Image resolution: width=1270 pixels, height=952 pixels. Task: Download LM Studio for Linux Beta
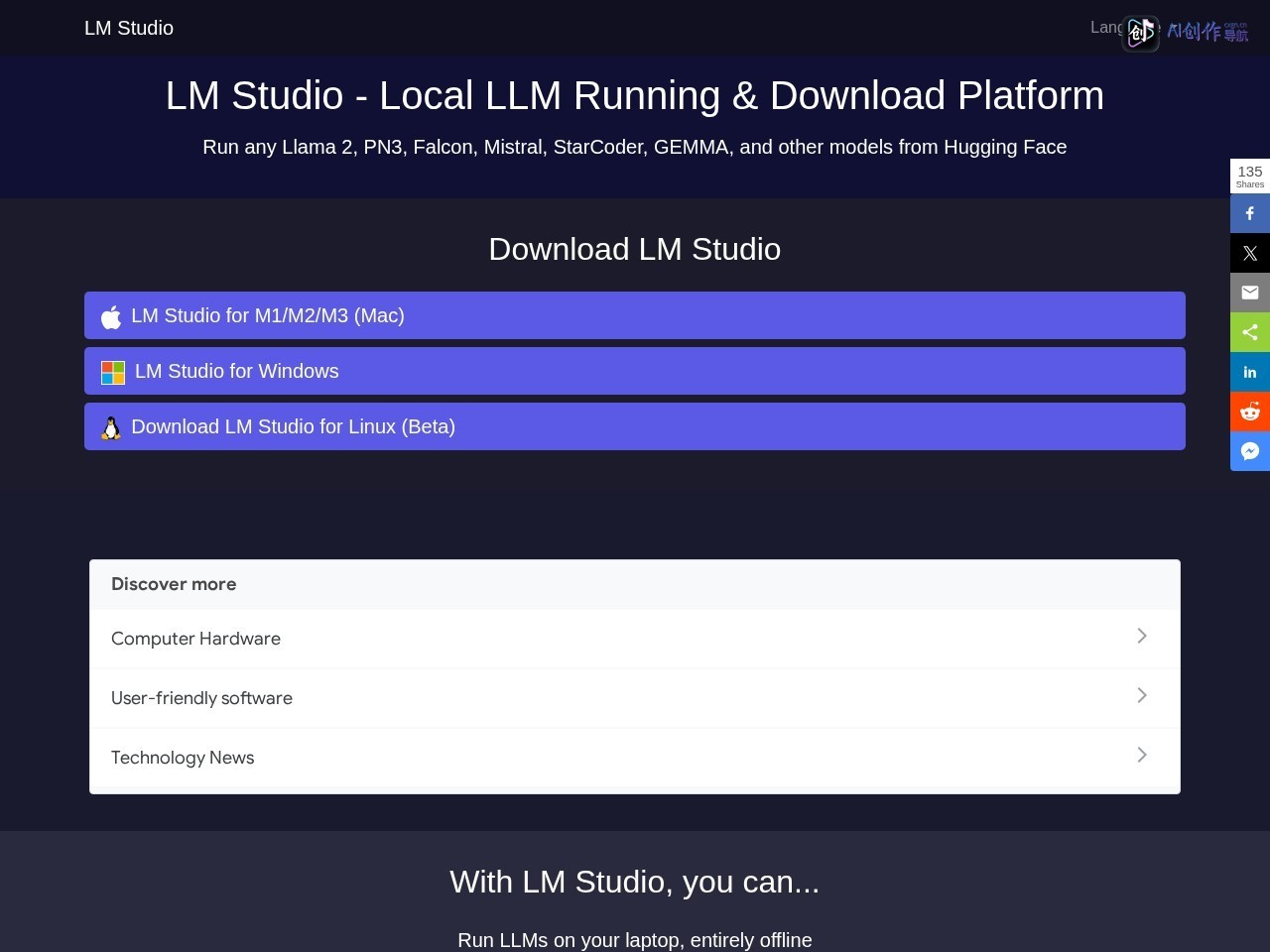pyautogui.click(x=635, y=426)
